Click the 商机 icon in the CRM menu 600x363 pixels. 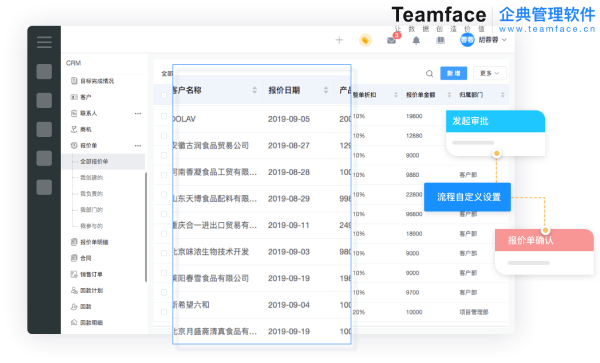74,129
